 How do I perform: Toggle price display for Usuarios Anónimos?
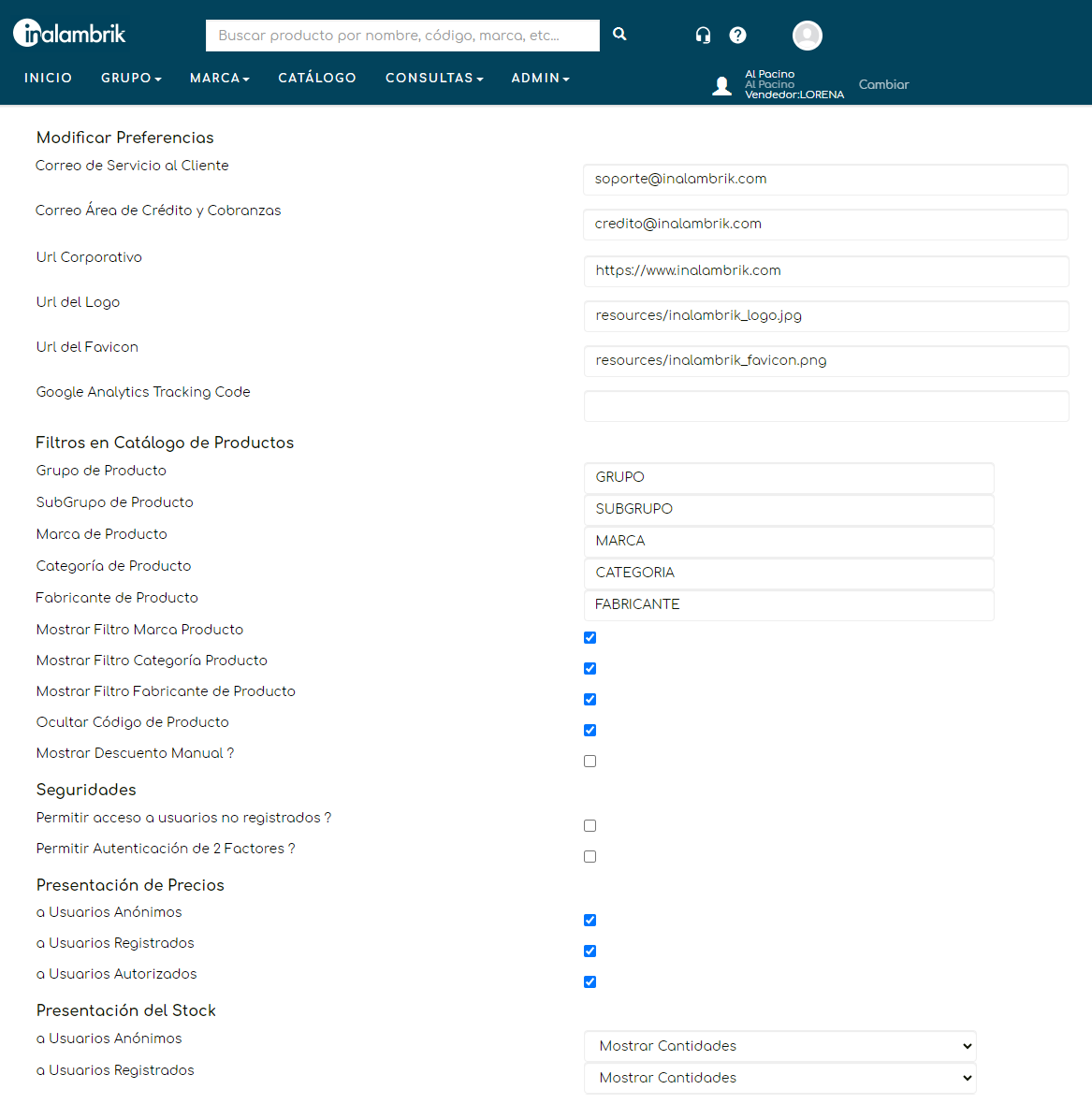[590, 921]
